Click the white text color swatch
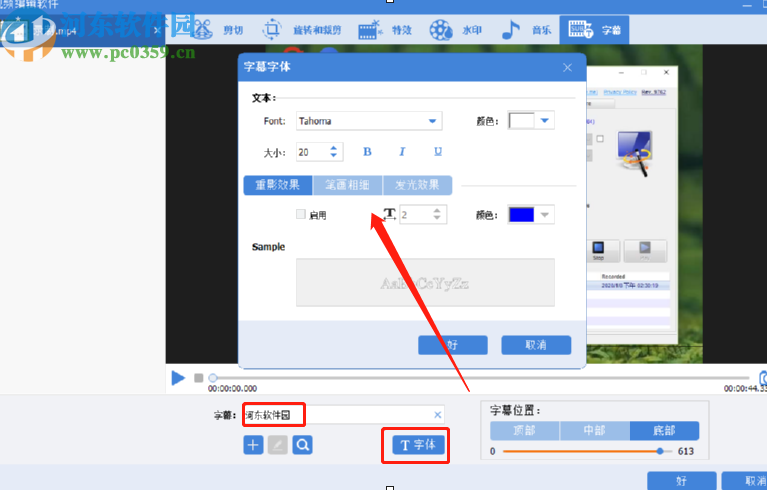This screenshot has height=490, width=767. [x=521, y=120]
